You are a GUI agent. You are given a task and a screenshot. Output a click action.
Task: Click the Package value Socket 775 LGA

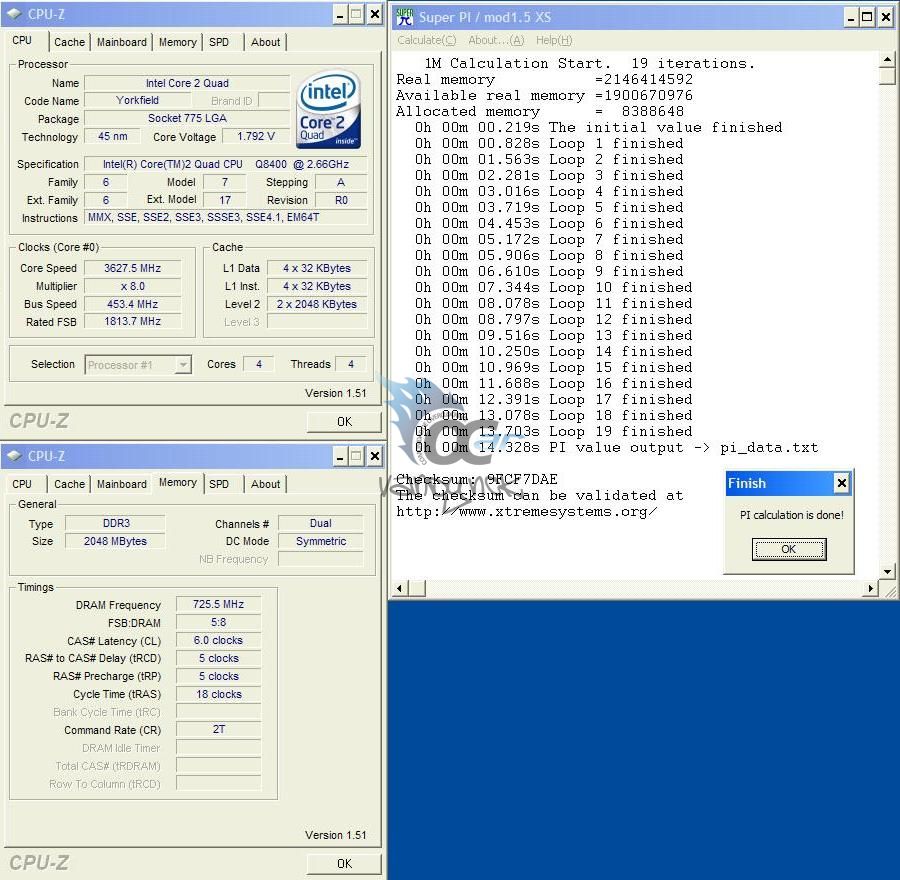click(x=187, y=118)
